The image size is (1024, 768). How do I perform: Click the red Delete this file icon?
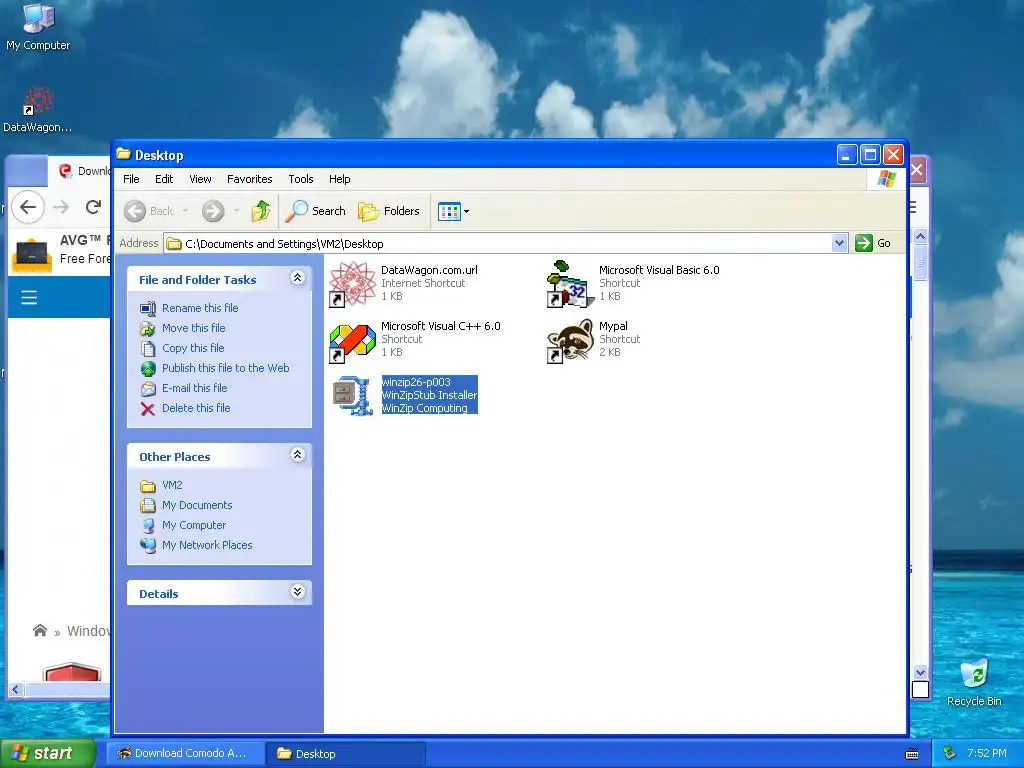click(148, 409)
